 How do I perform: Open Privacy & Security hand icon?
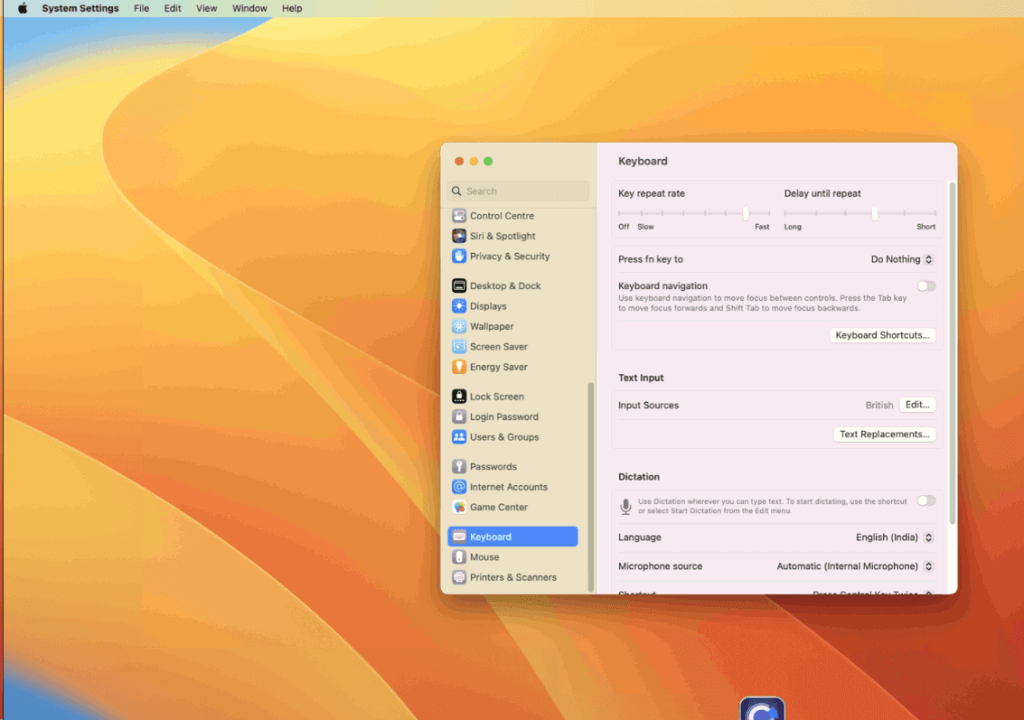(x=459, y=256)
